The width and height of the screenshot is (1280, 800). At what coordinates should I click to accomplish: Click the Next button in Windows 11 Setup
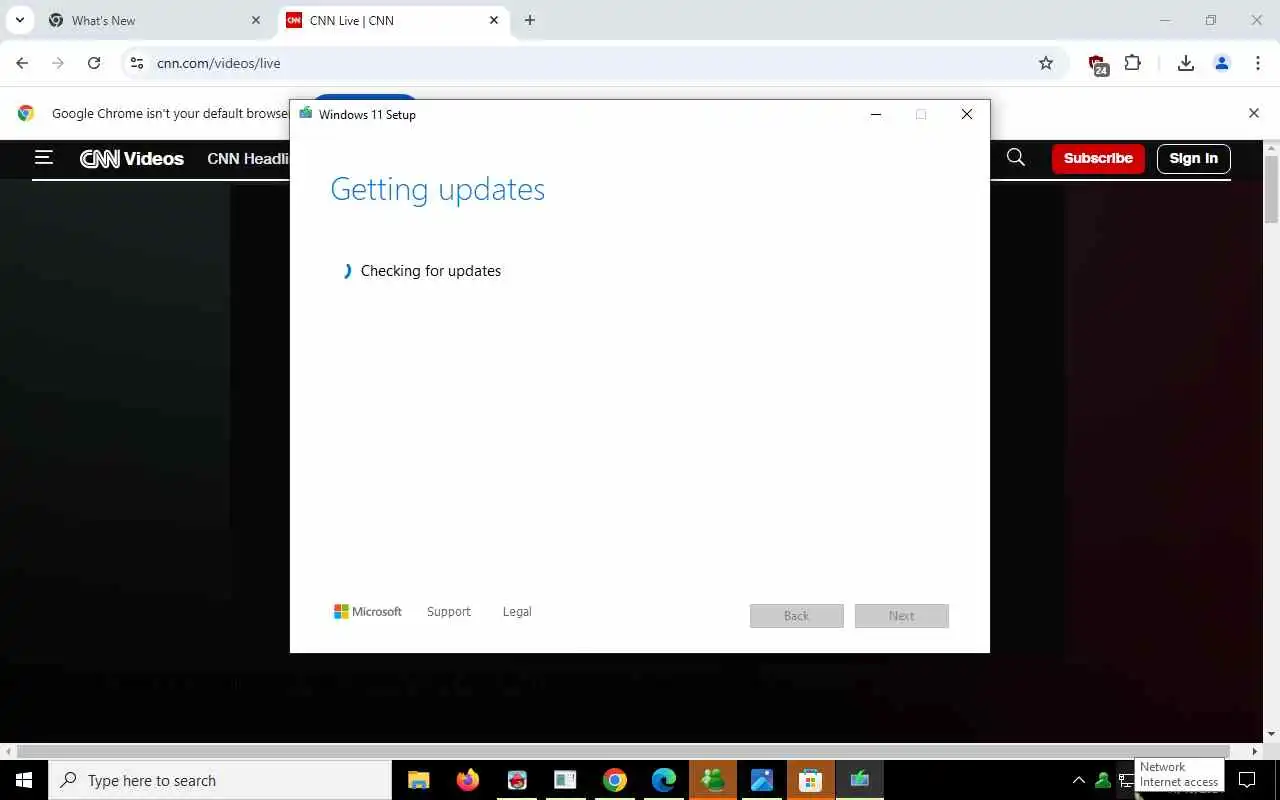(x=902, y=616)
